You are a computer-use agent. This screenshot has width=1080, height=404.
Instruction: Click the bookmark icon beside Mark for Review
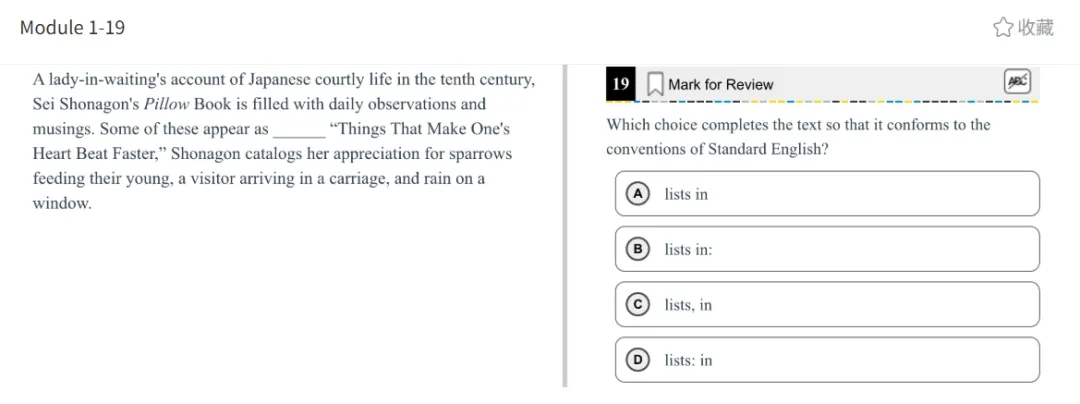tap(656, 85)
